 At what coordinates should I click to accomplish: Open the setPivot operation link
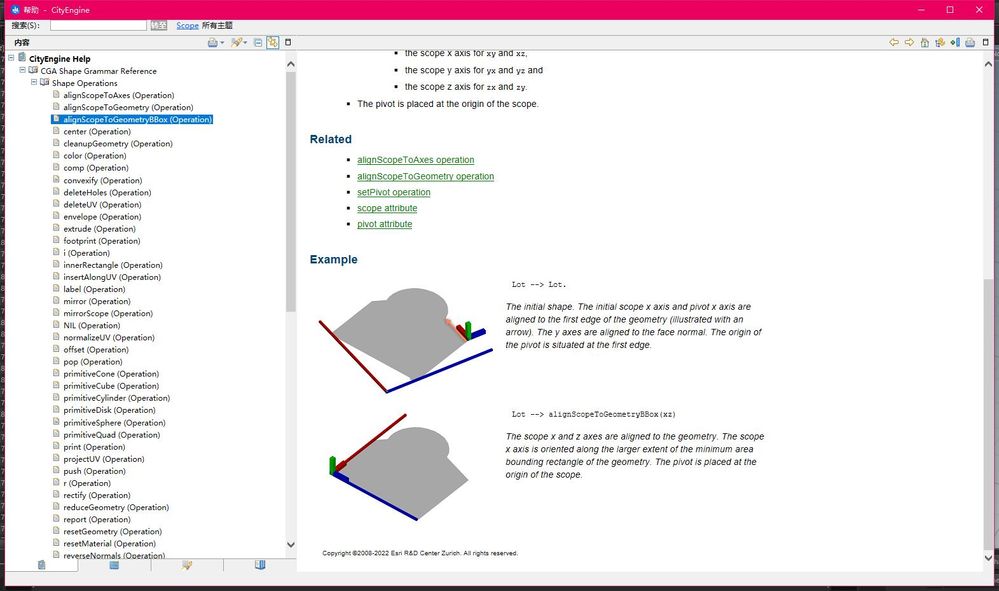coord(394,192)
